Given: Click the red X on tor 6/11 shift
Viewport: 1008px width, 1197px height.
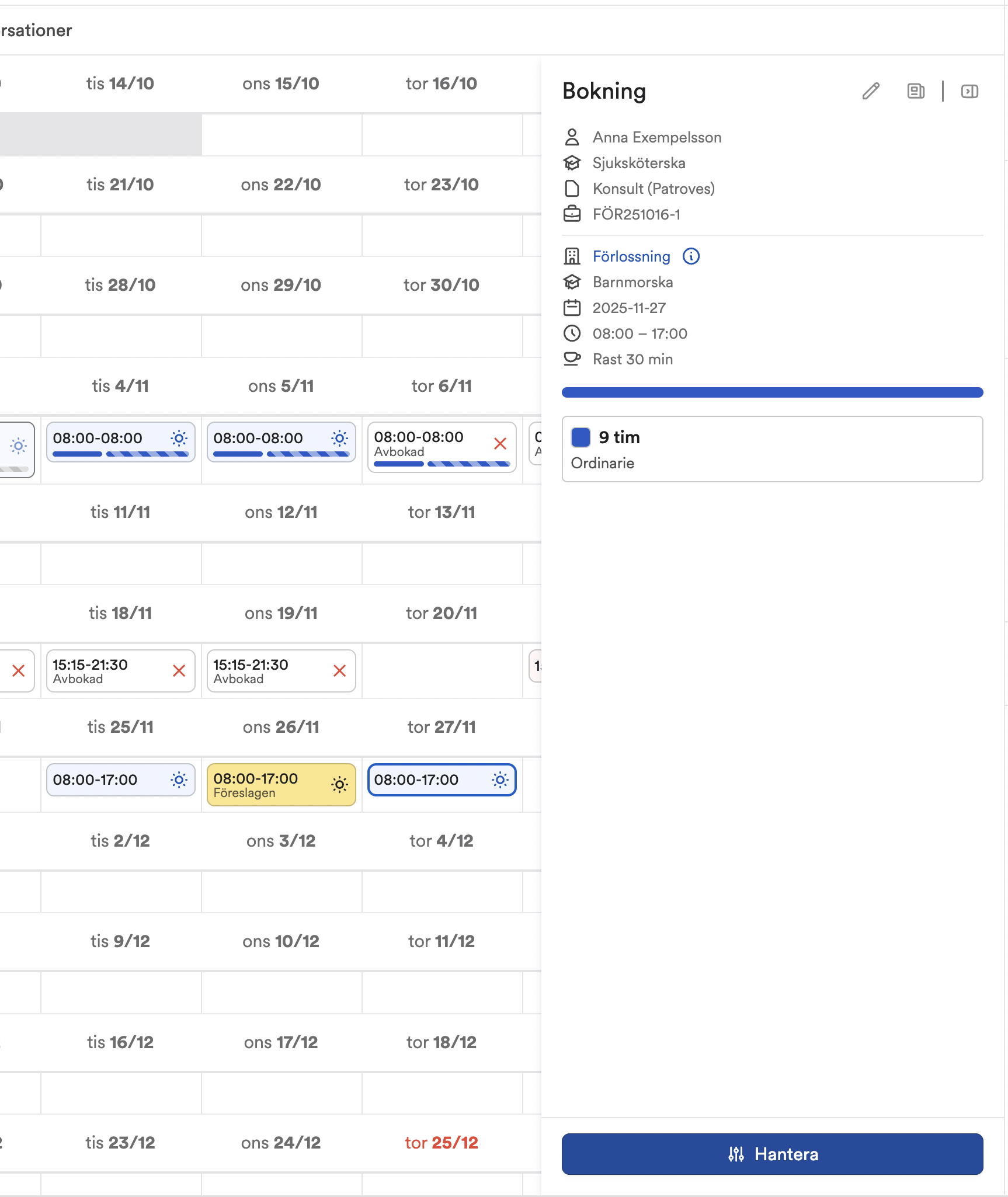Looking at the screenshot, I should 500,444.
